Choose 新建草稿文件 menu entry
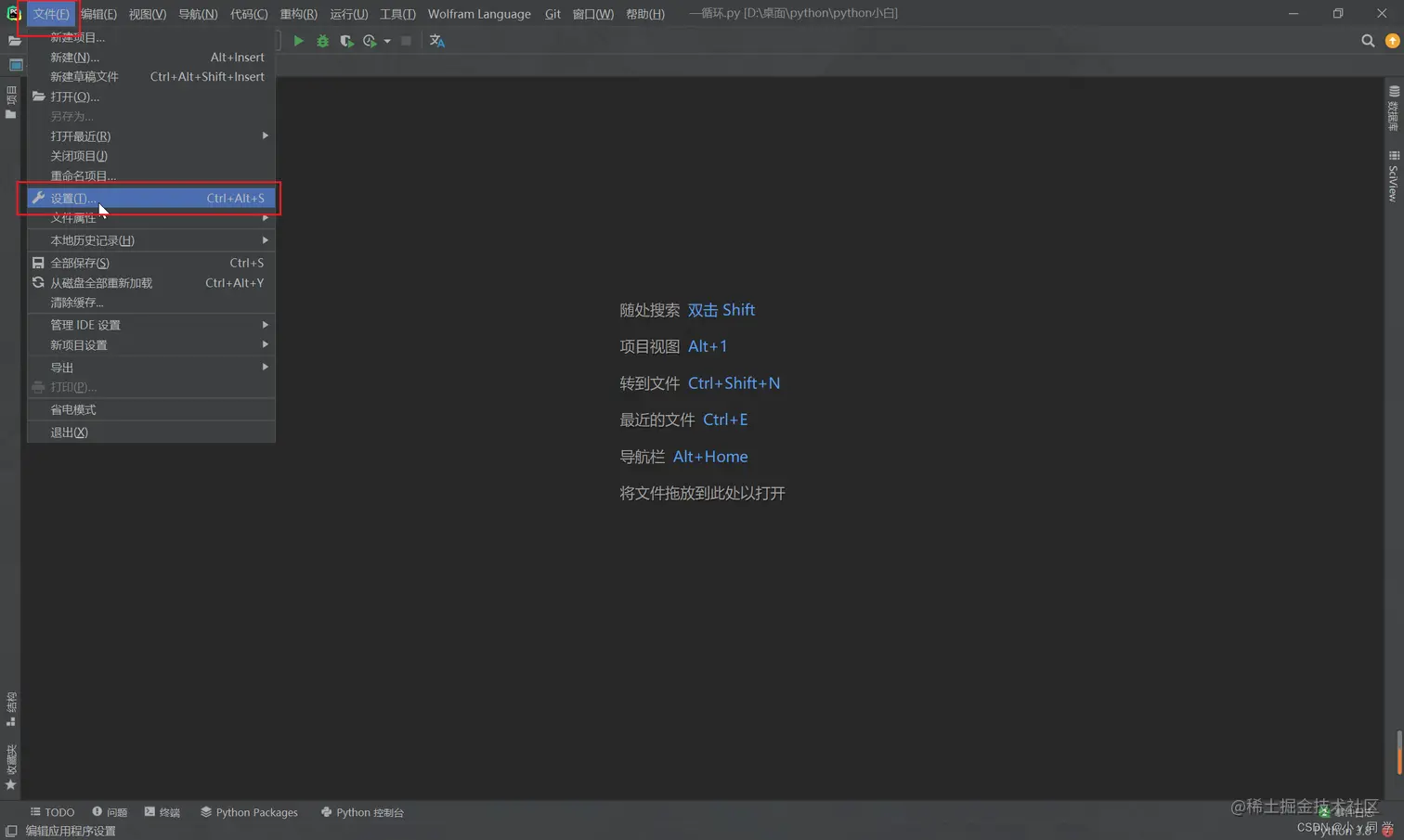This screenshot has height=840, width=1404. pyautogui.click(x=151, y=76)
